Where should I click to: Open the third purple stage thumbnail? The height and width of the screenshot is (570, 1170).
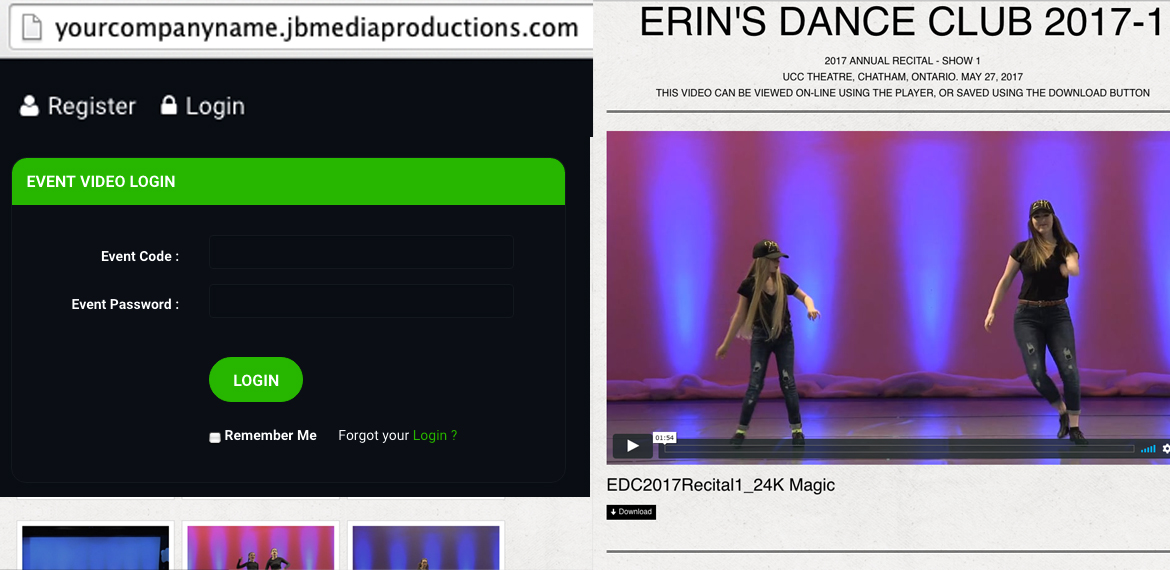pyautogui.click(x=426, y=547)
